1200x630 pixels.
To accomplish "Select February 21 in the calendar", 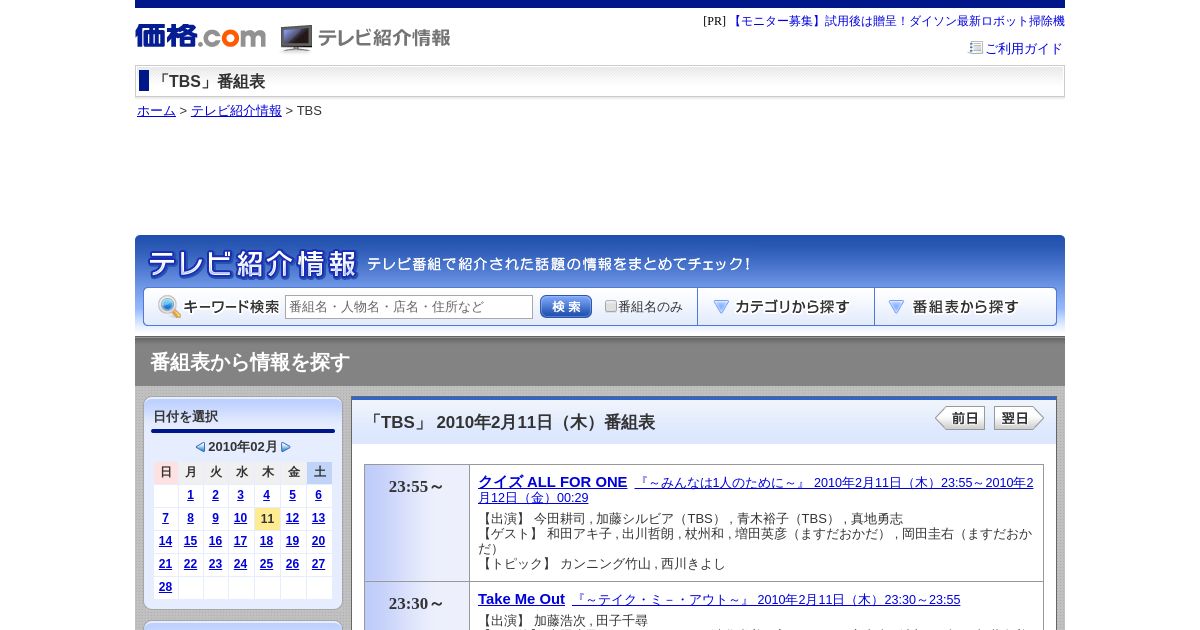I will pyautogui.click(x=165, y=564).
